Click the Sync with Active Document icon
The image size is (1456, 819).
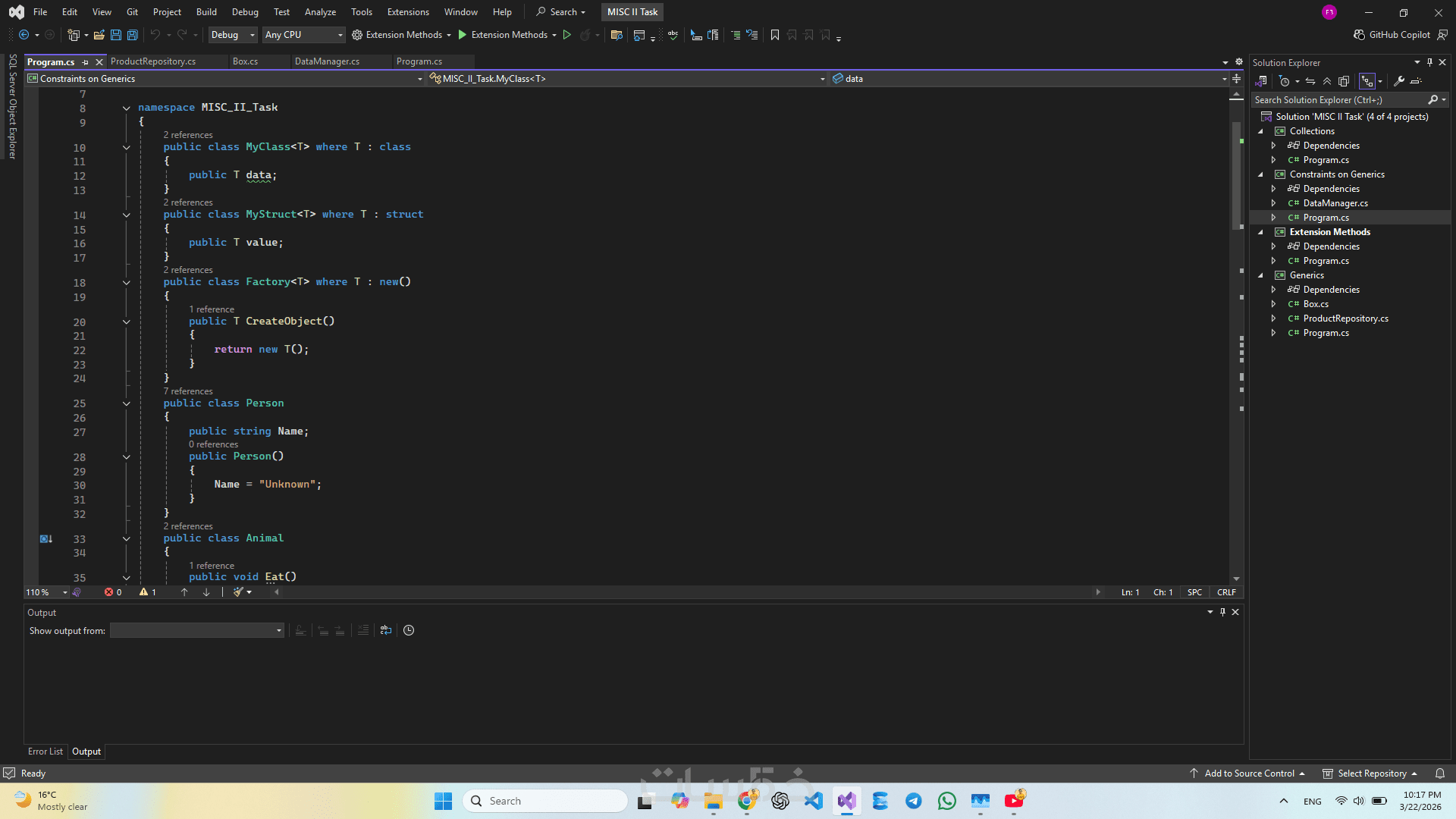coord(1310,81)
